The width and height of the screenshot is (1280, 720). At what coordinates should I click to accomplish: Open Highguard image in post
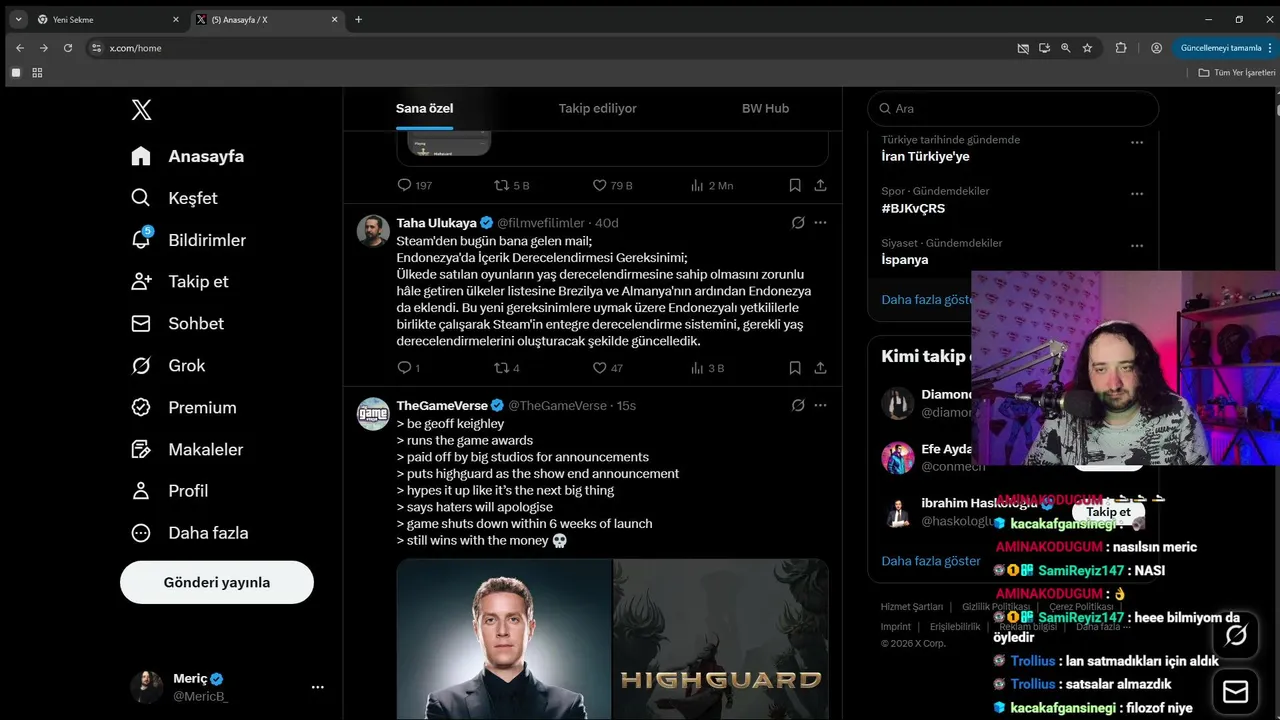click(x=721, y=639)
